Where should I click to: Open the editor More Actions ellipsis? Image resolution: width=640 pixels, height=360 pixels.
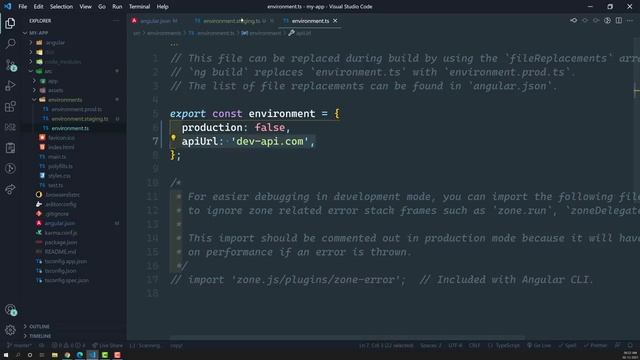click(630, 20)
